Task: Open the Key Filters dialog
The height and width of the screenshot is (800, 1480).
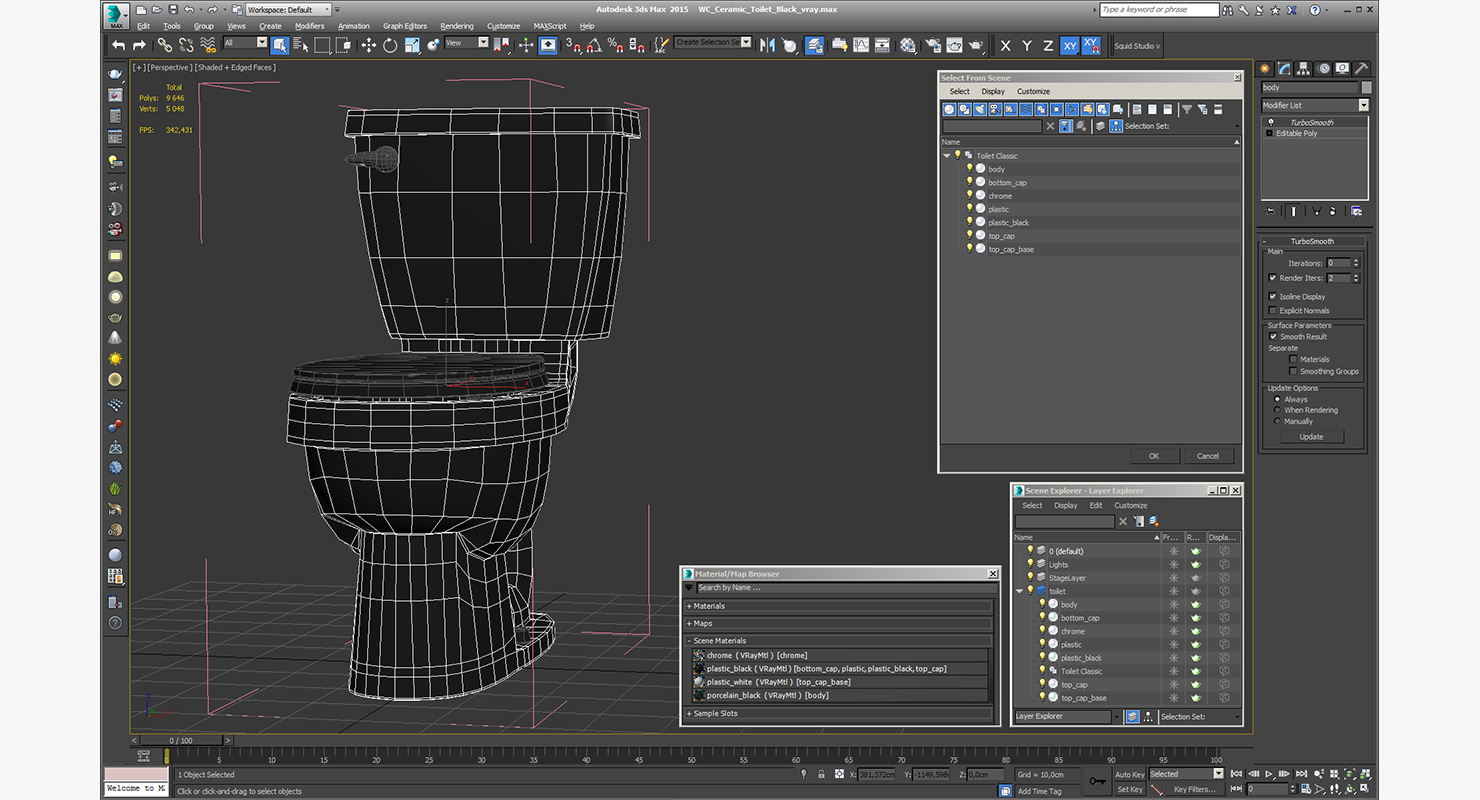Action: tap(1195, 790)
